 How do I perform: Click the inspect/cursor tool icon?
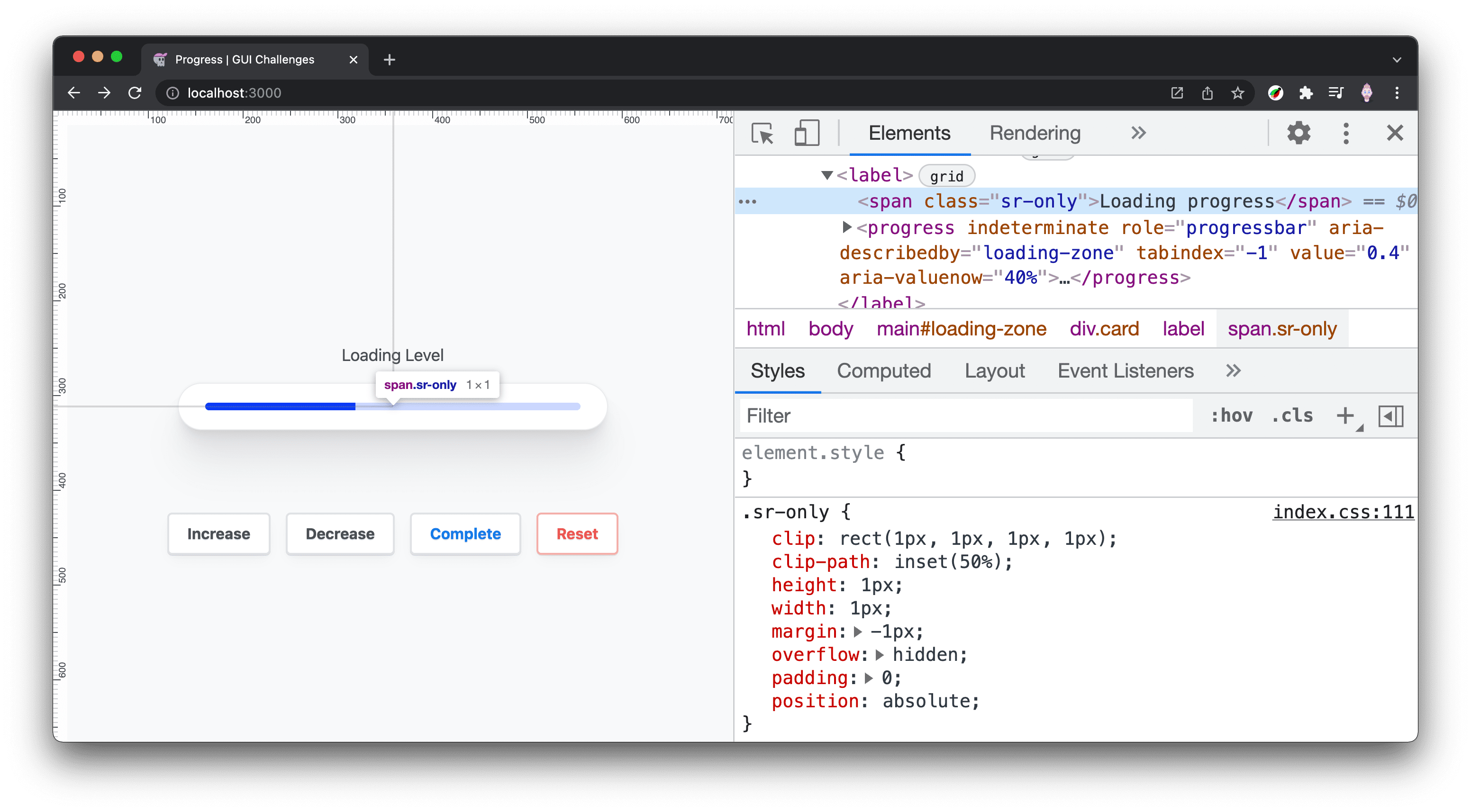coord(762,133)
